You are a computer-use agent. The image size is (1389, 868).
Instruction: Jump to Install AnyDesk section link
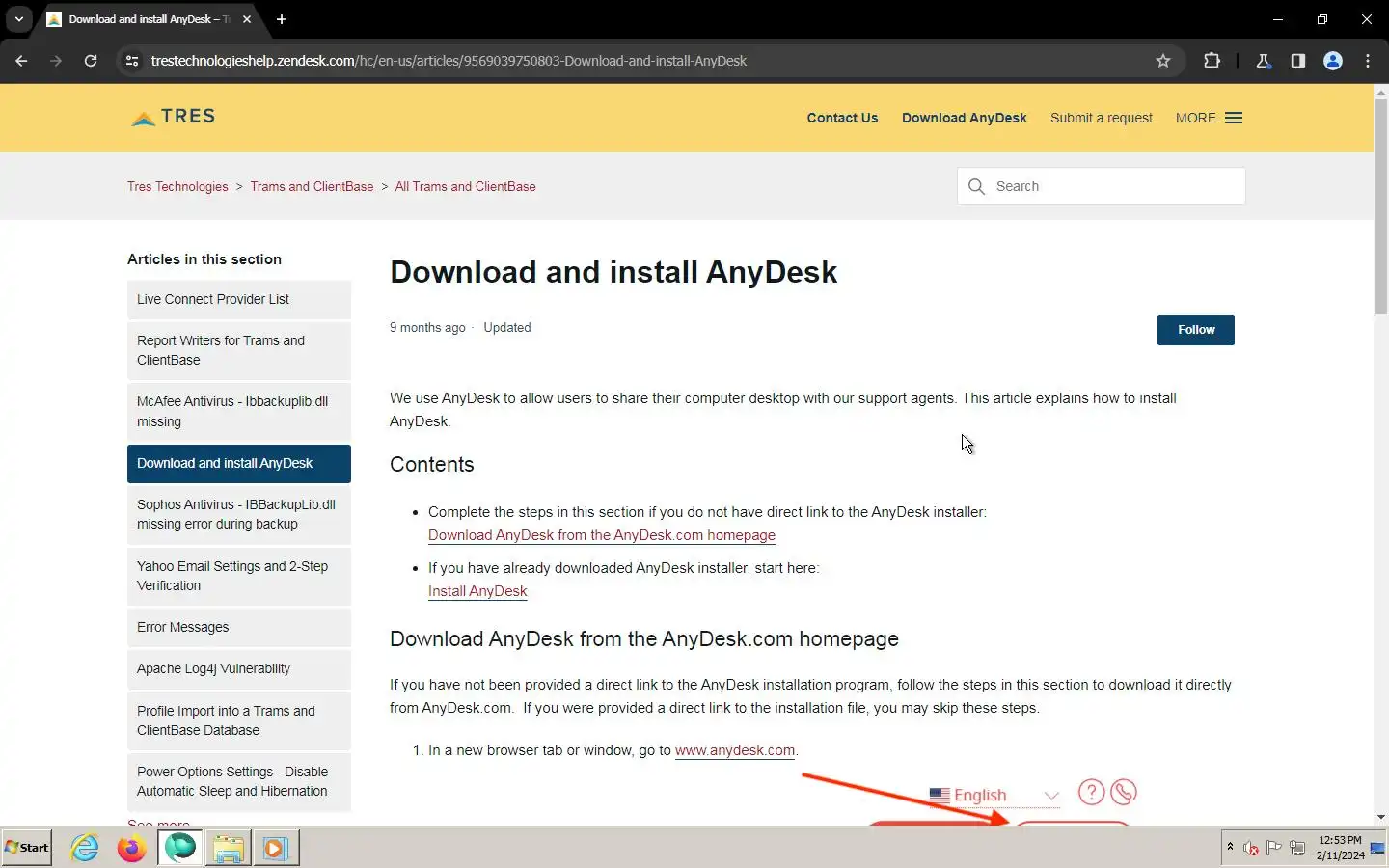477,591
